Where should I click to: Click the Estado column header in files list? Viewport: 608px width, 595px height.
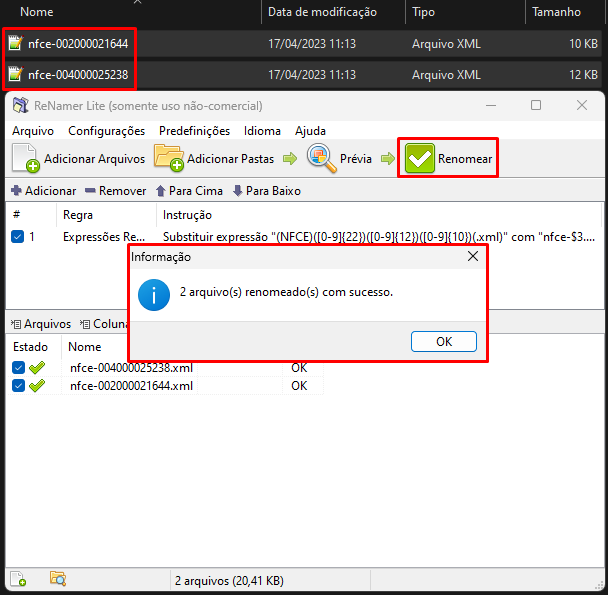[30, 347]
